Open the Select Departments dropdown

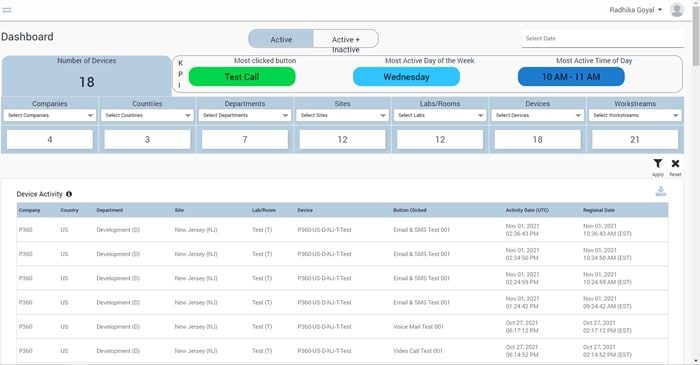click(x=245, y=115)
